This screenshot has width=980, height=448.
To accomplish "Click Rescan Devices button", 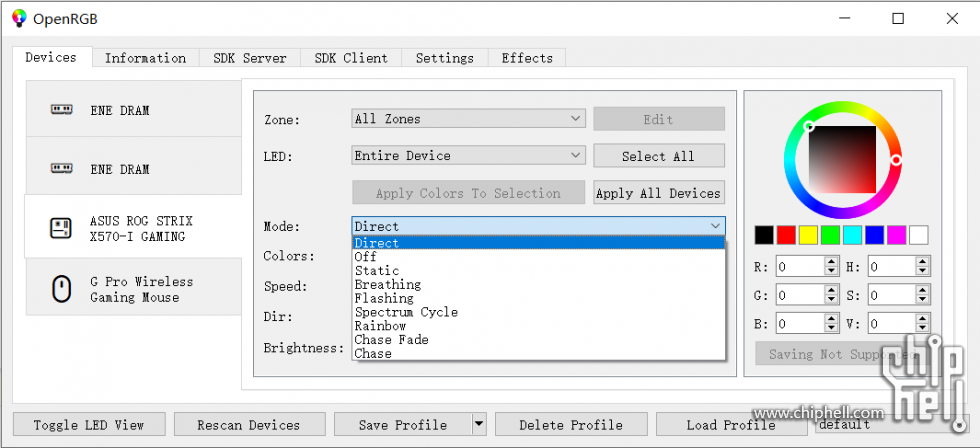I will [249, 425].
